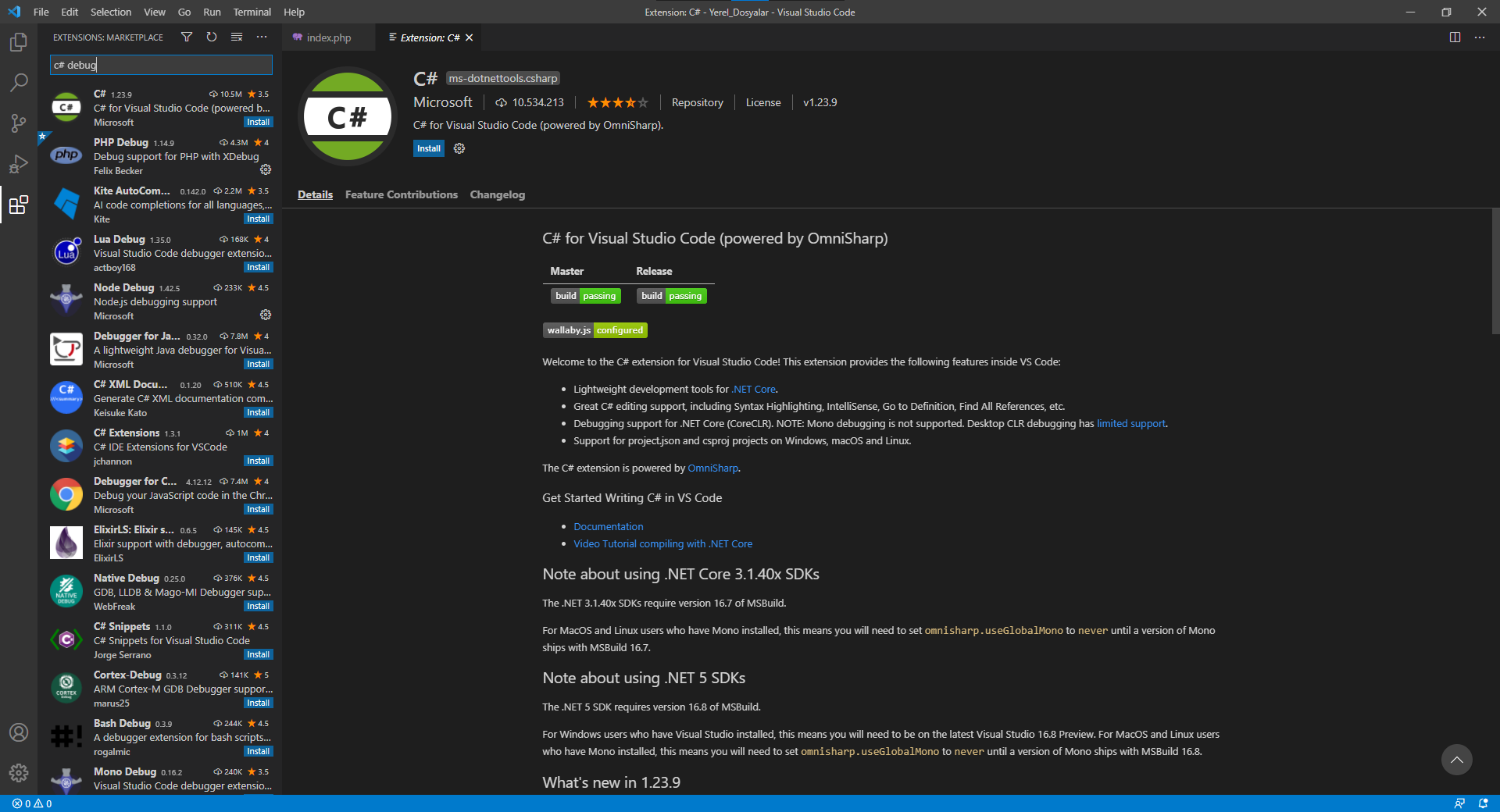Select the Bash Debug extension icon
Viewport: 1500px width, 812px height.
pos(66,736)
